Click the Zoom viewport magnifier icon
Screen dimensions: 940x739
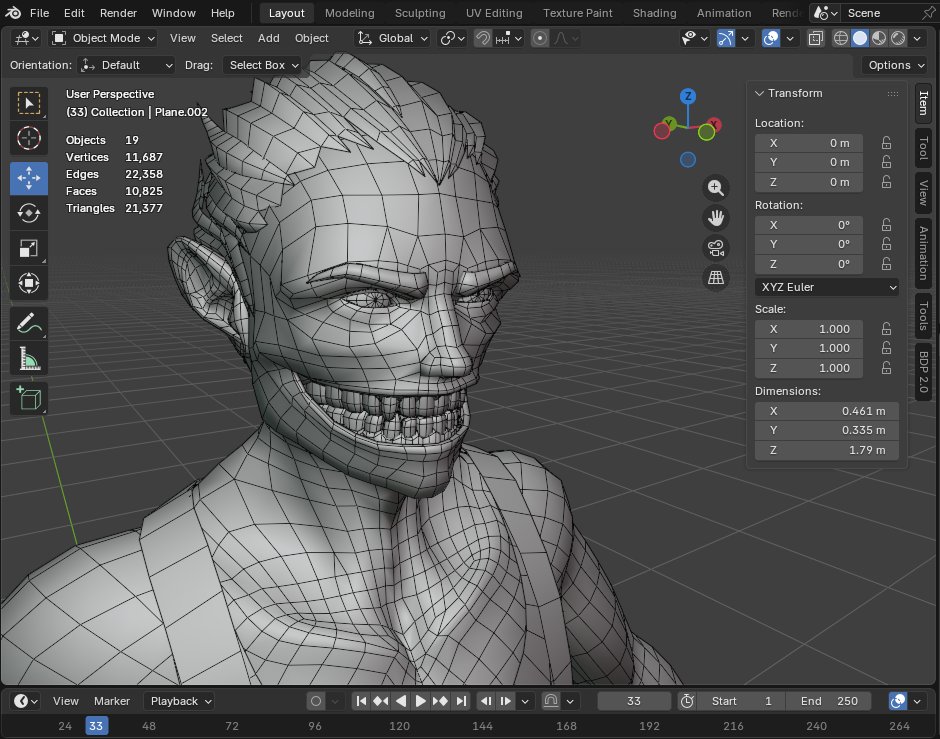click(716, 188)
